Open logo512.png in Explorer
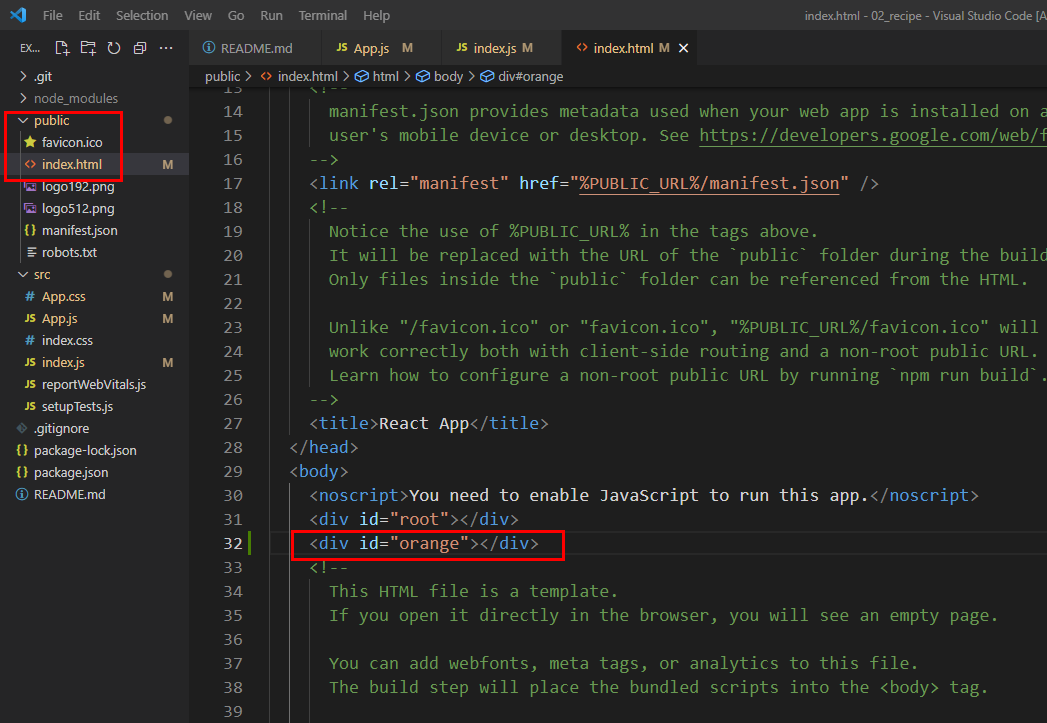Screen dimensions: 1047x723 [x=94, y=208]
